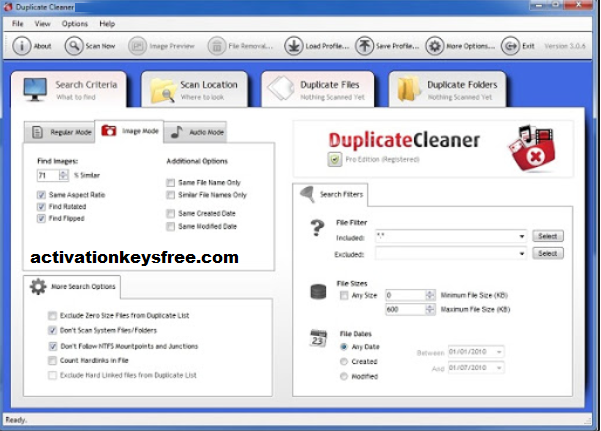Screen dimensions: 601x431
Task: Uncheck Same Aspect Ratio
Action: (41, 195)
